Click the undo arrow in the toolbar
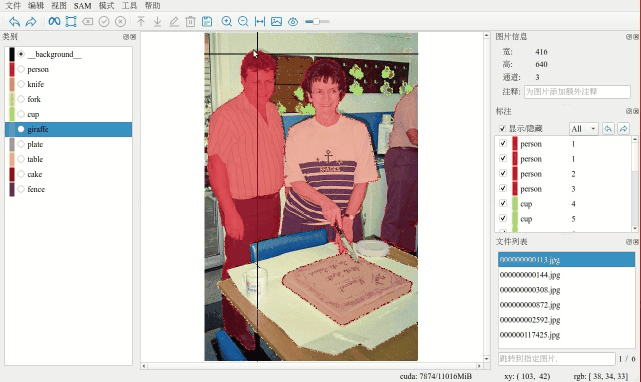This screenshot has height=382, width=641. [14, 22]
